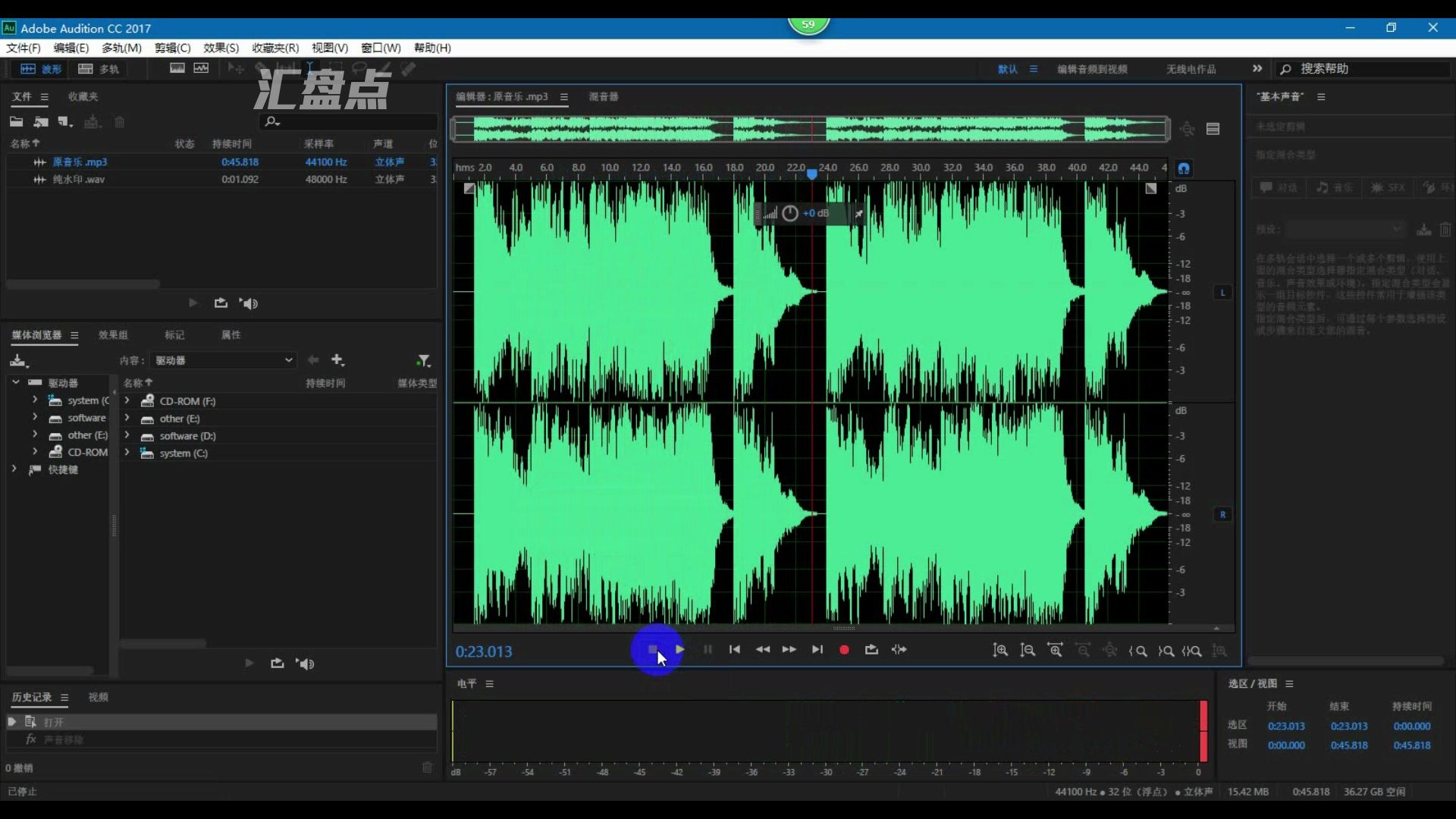Toggle snapping headphone icon above waveform
1456x819 pixels.
click(x=1184, y=168)
